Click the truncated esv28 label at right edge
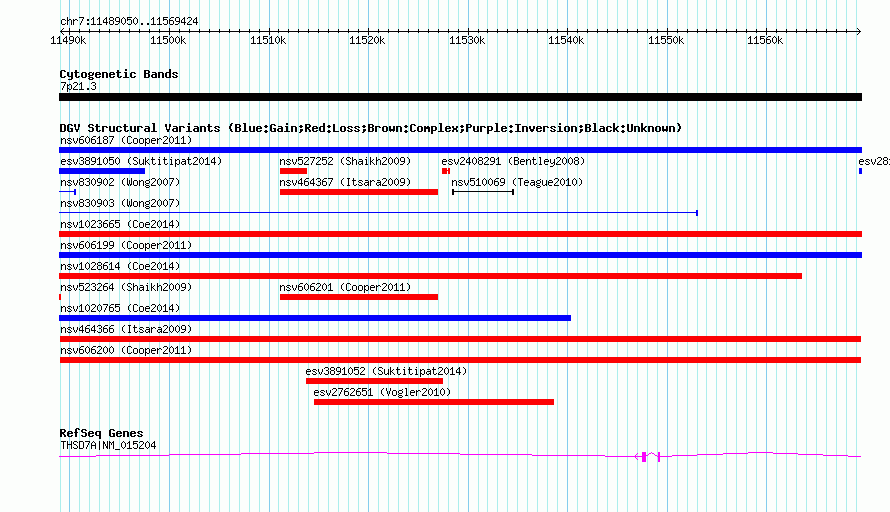 pyautogui.click(x=874, y=161)
